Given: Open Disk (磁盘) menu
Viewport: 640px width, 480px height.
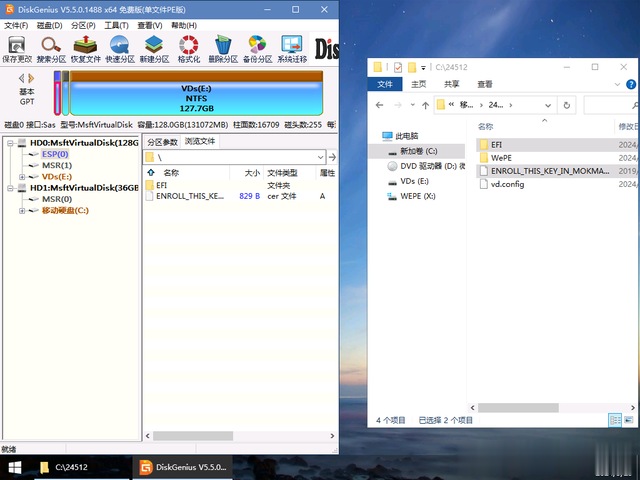Looking at the screenshot, I should 49,25.
